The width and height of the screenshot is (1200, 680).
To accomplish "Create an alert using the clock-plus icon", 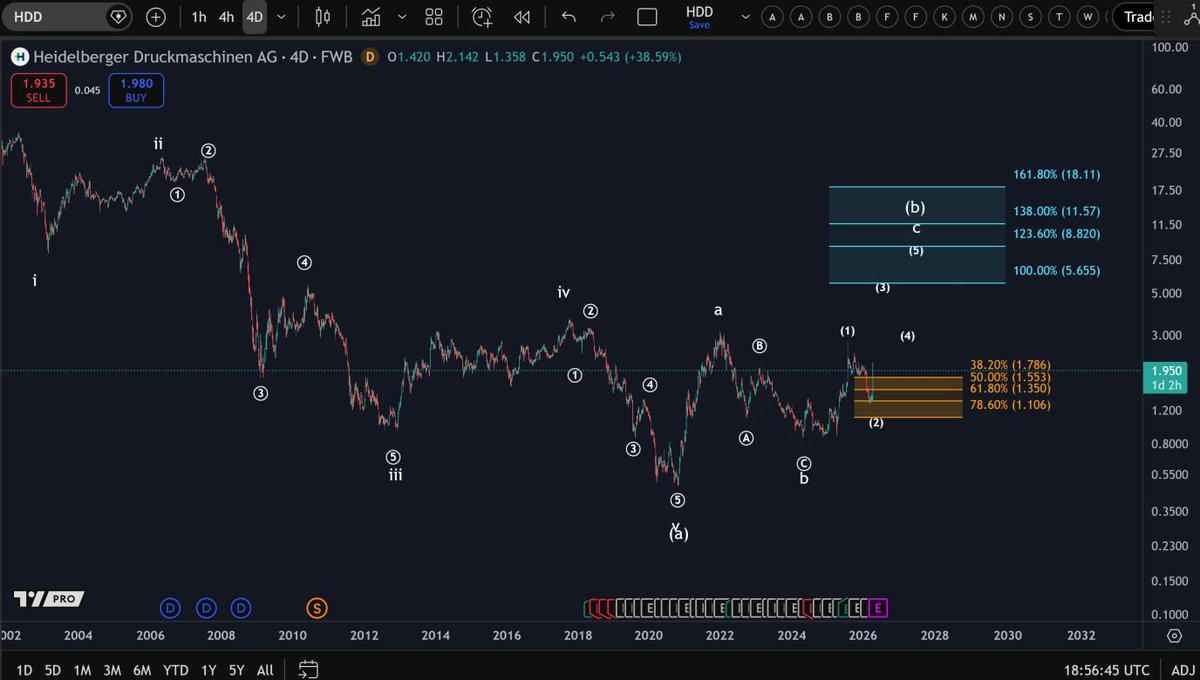I will (481, 17).
